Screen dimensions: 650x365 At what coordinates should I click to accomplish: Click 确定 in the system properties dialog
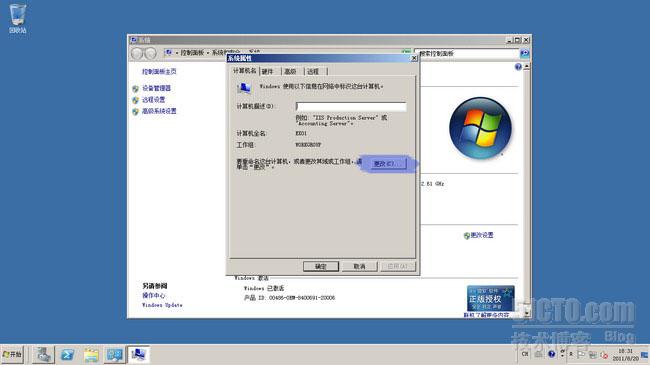[321, 266]
